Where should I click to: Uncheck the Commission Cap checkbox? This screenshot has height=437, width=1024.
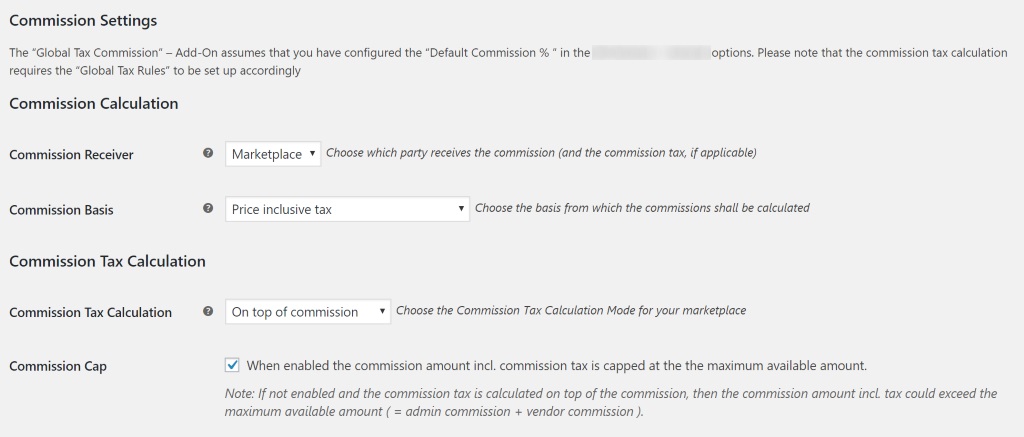[232, 365]
